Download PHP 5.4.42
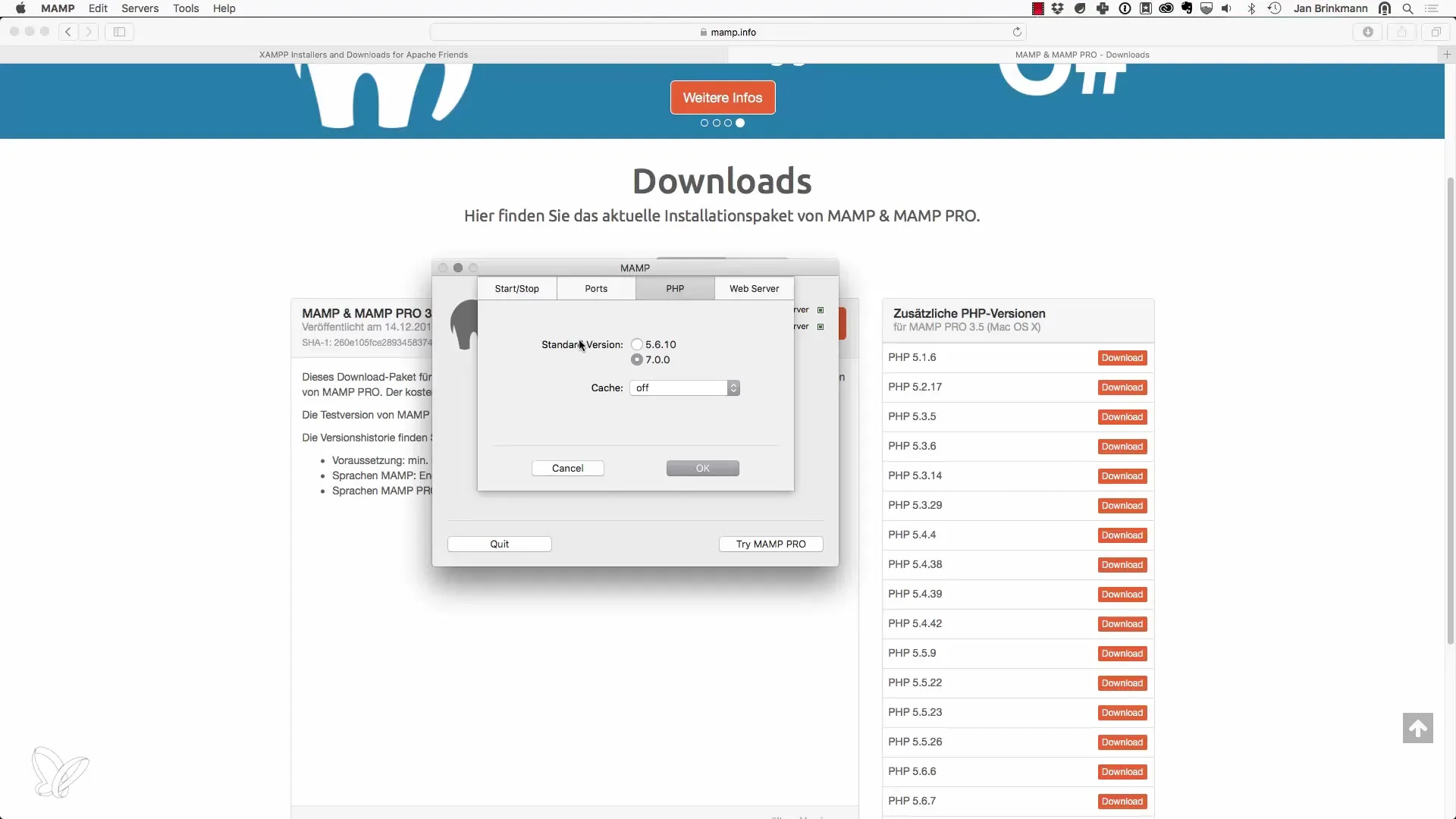1456x819 pixels. click(1122, 624)
